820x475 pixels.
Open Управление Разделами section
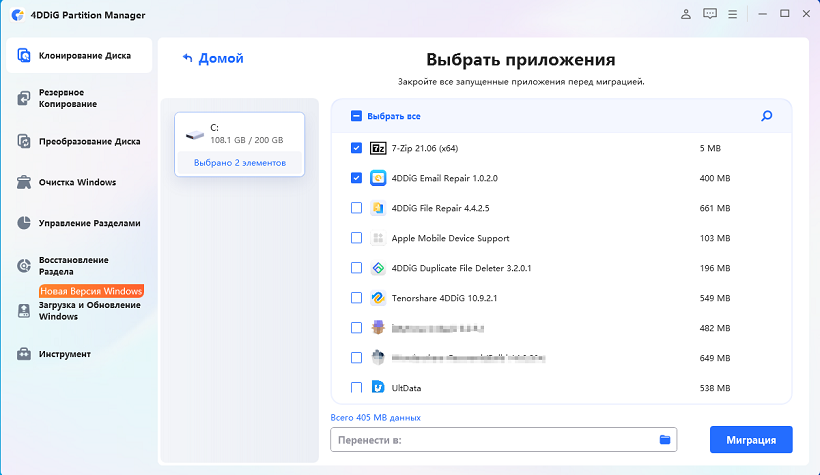pyautogui.click(x=79, y=223)
